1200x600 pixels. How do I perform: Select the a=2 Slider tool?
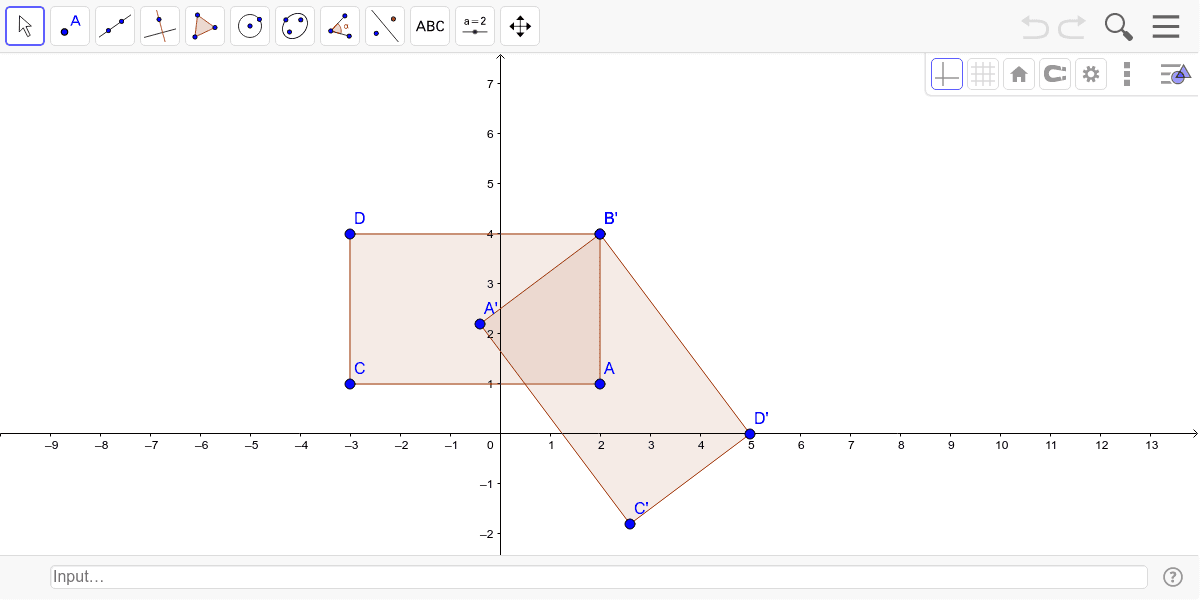(x=475, y=26)
